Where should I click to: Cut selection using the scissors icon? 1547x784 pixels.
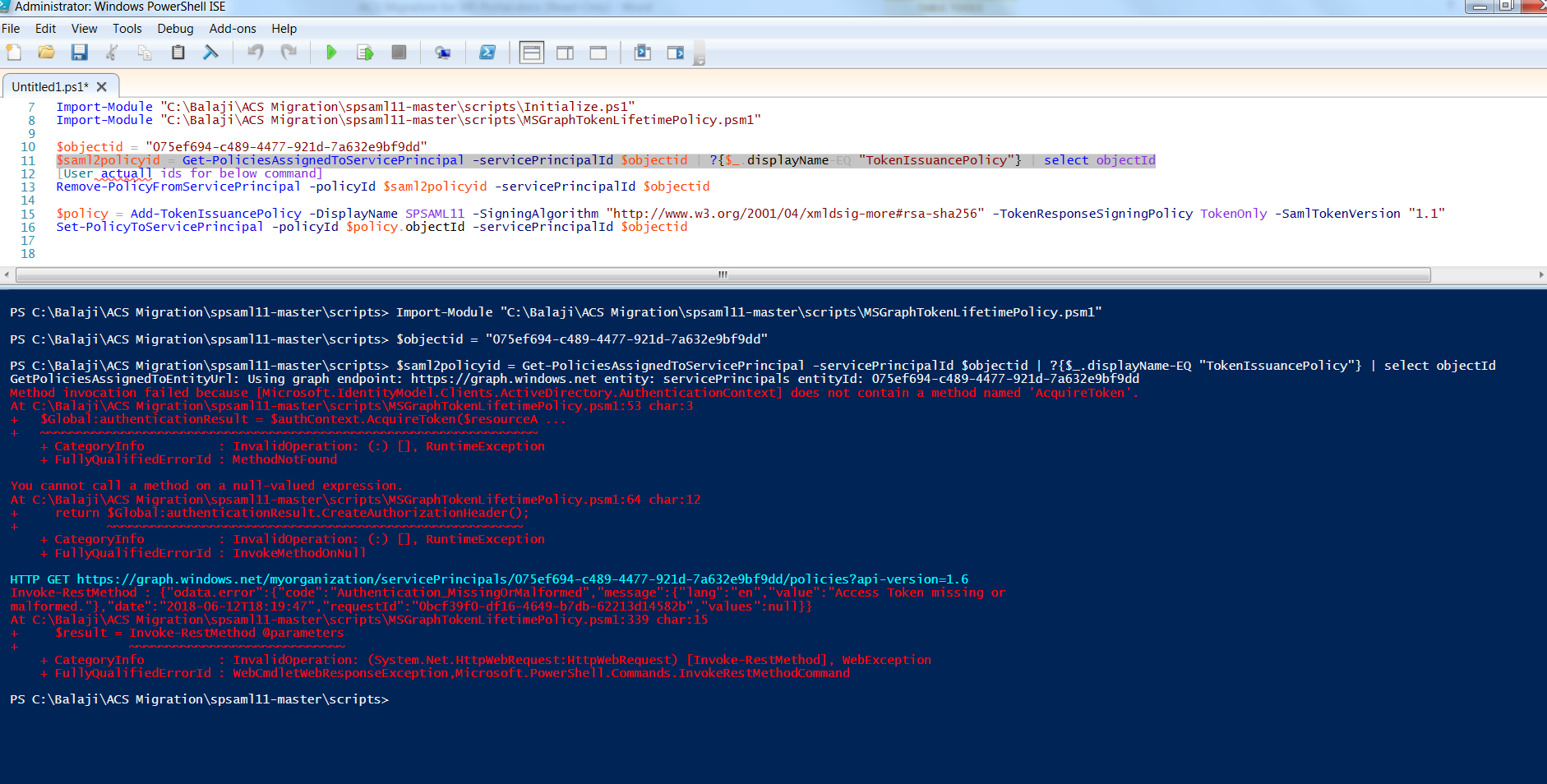point(113,53)
